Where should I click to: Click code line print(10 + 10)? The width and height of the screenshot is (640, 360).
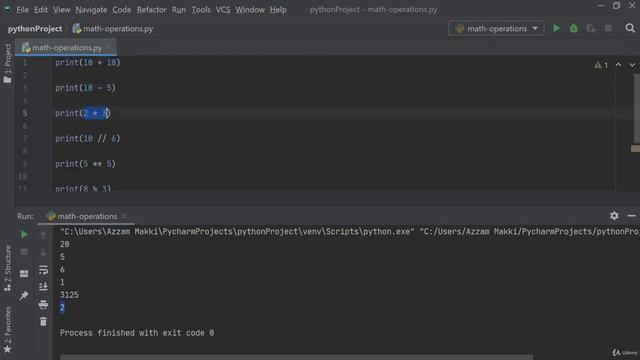pos(88,62)
